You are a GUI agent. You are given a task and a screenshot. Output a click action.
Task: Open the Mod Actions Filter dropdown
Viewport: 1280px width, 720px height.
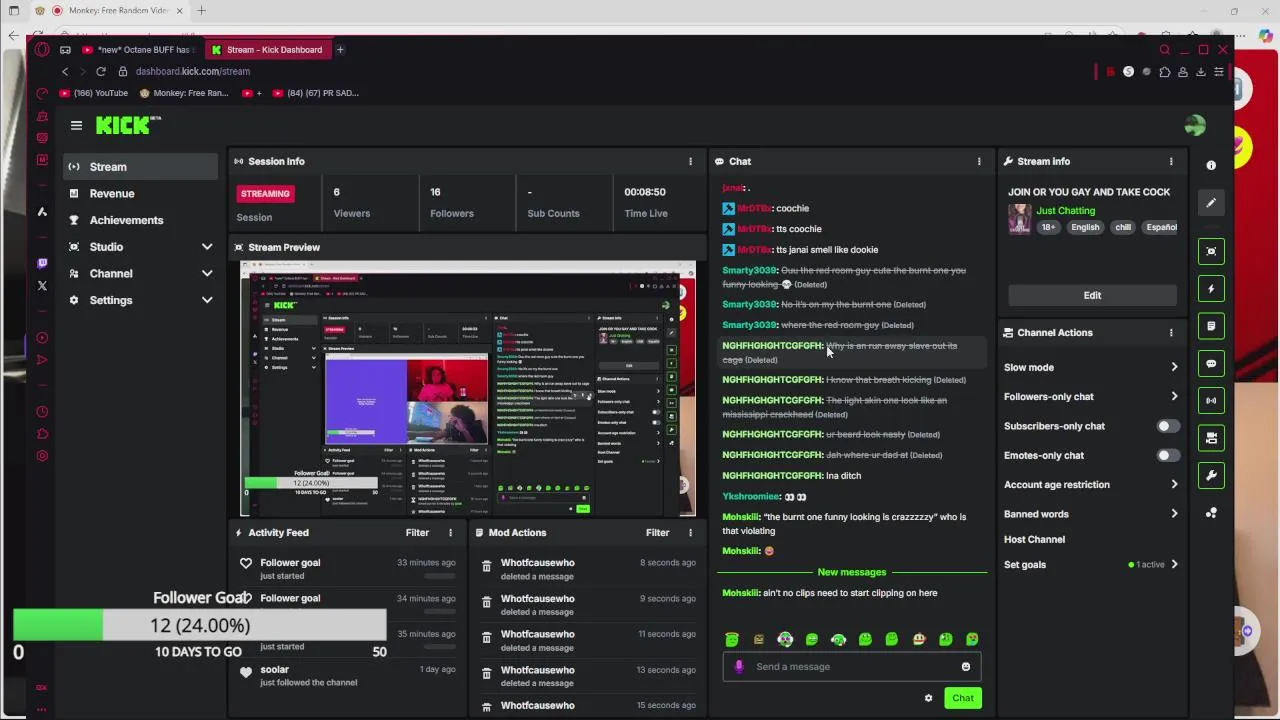(x=657, y=533)
